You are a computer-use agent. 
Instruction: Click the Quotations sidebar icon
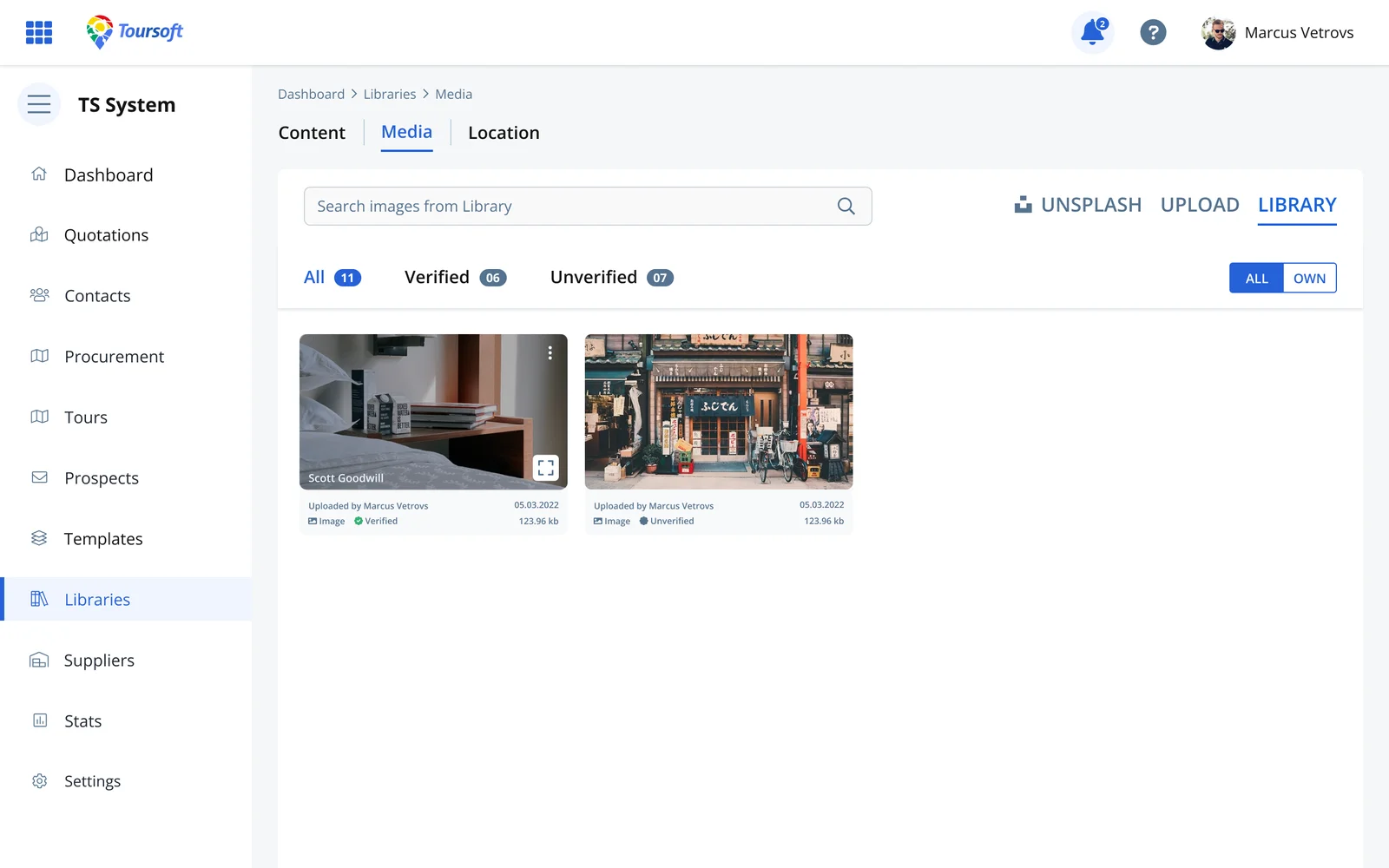pyautogui.click(x=39, y=235)
